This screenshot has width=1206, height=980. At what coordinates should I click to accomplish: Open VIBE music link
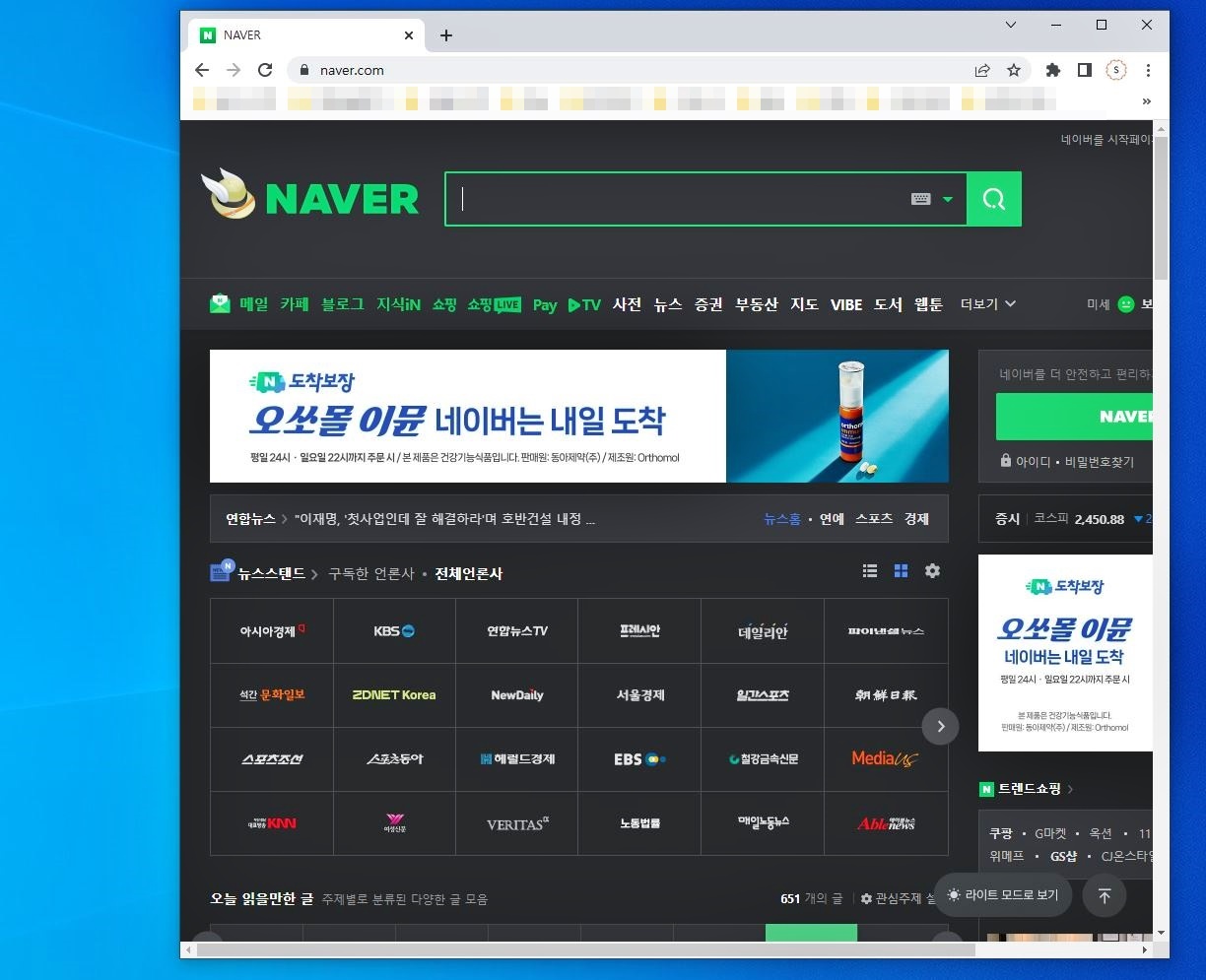point(846,304)
